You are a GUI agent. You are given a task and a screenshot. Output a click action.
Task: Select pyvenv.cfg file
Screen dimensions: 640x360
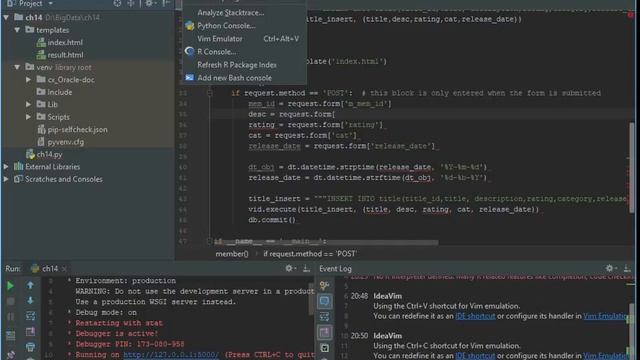pyautogui.click(x=66, y=142)
